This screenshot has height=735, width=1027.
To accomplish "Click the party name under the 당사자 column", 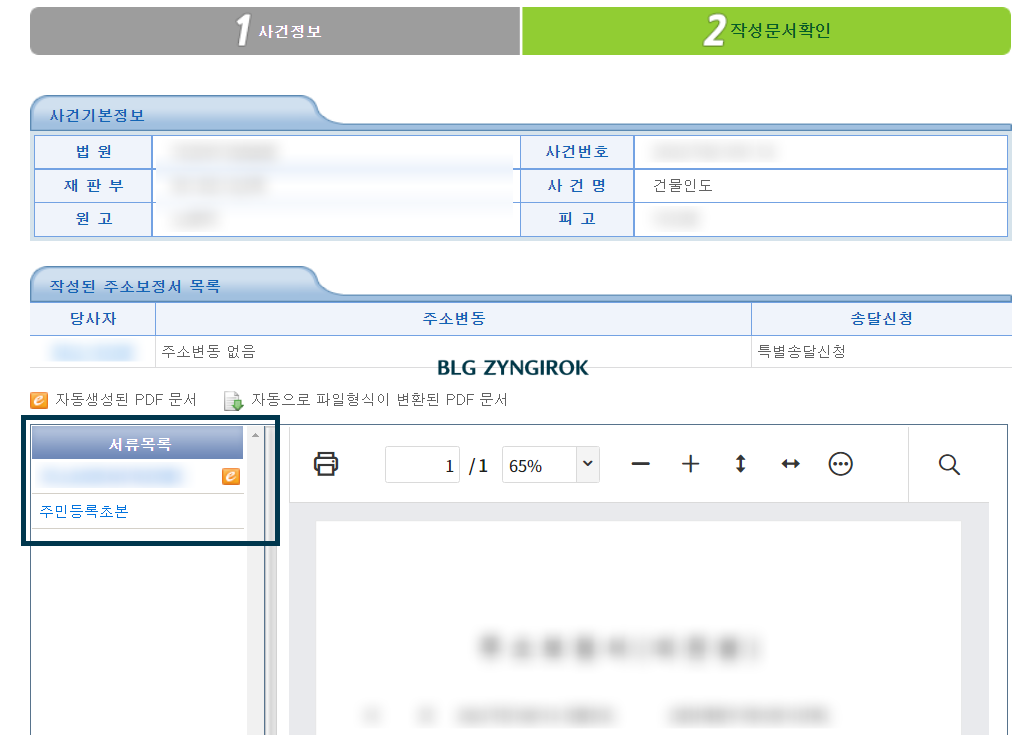I will [x=93, y=351].
